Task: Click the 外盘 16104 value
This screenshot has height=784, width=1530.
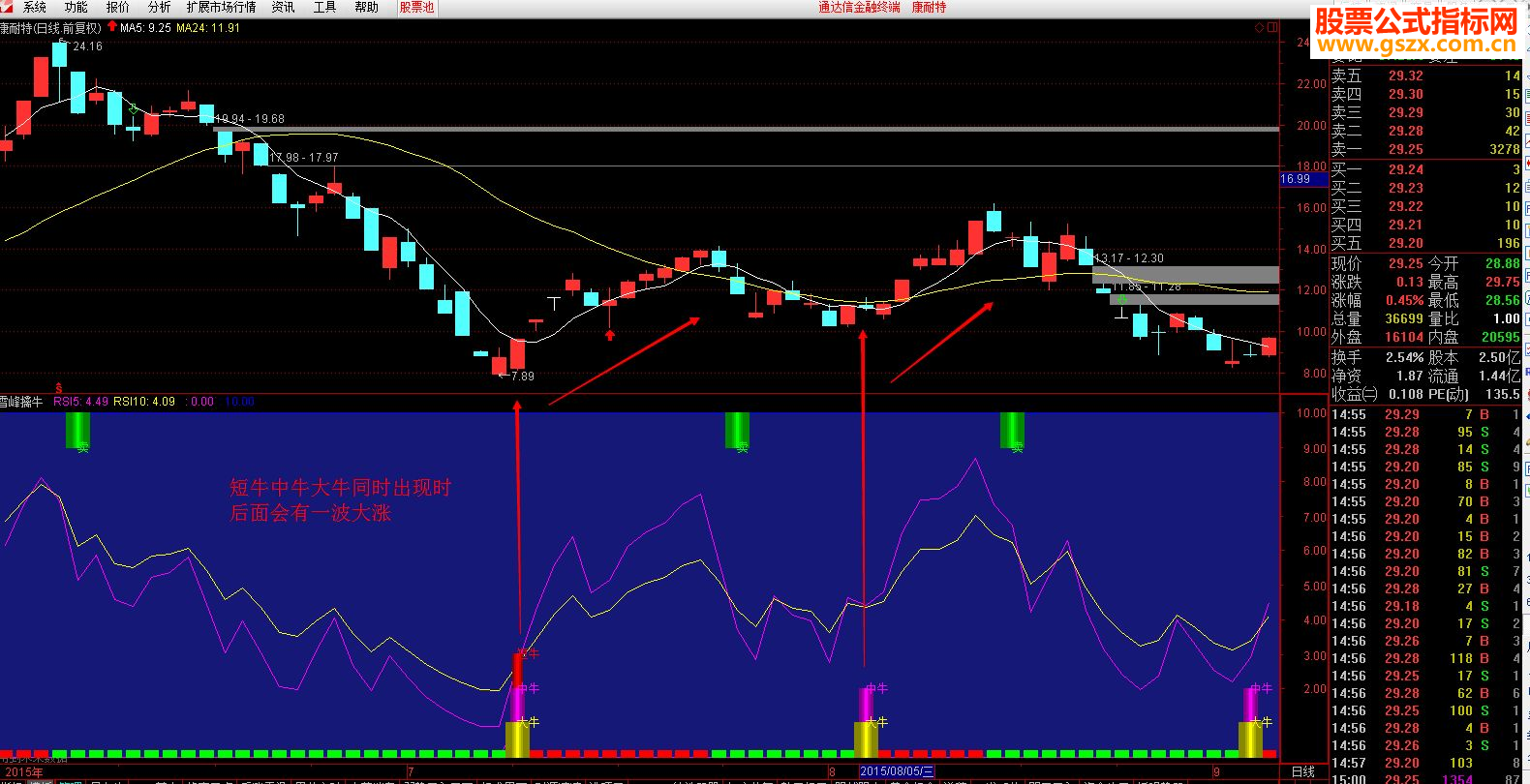Action: [x=1404, y=337]
